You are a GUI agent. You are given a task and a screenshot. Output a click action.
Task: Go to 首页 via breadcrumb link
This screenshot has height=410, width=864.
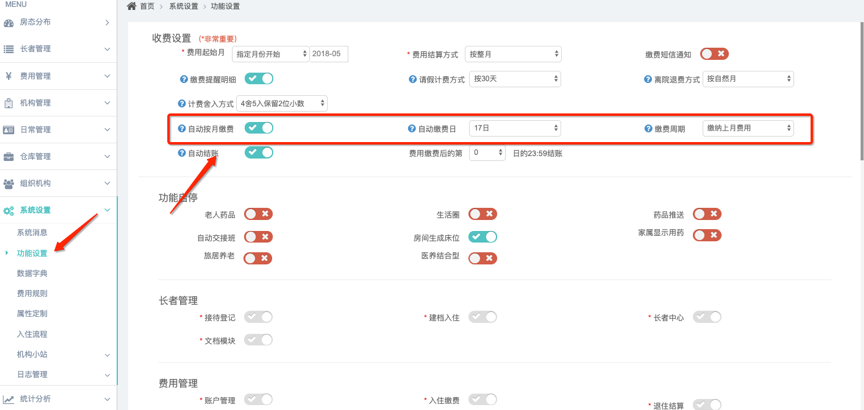pos(147,7)
